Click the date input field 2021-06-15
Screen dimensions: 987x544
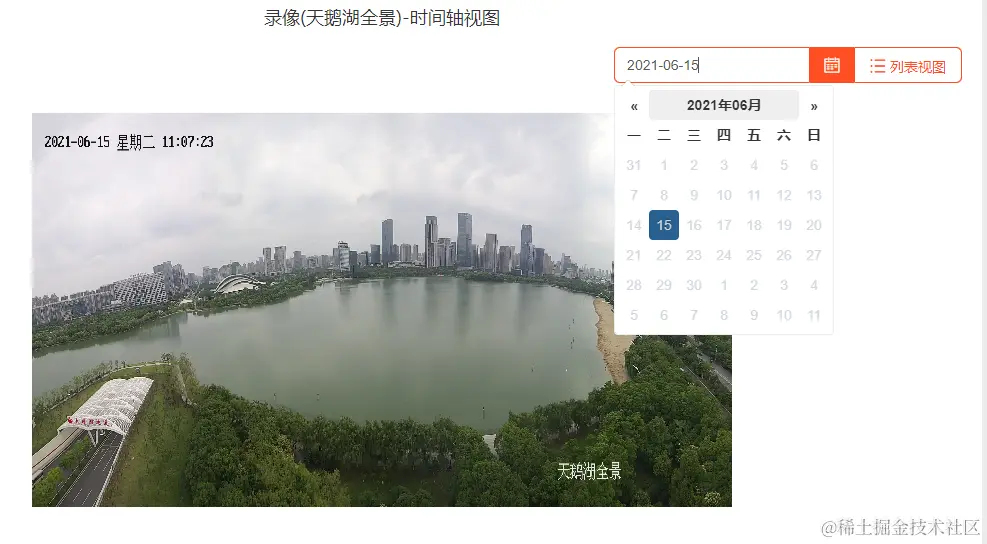coord(712,65)
